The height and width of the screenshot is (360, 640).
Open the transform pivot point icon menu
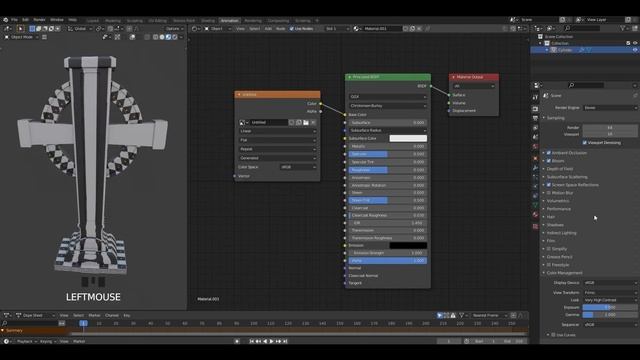pos(99,29)
